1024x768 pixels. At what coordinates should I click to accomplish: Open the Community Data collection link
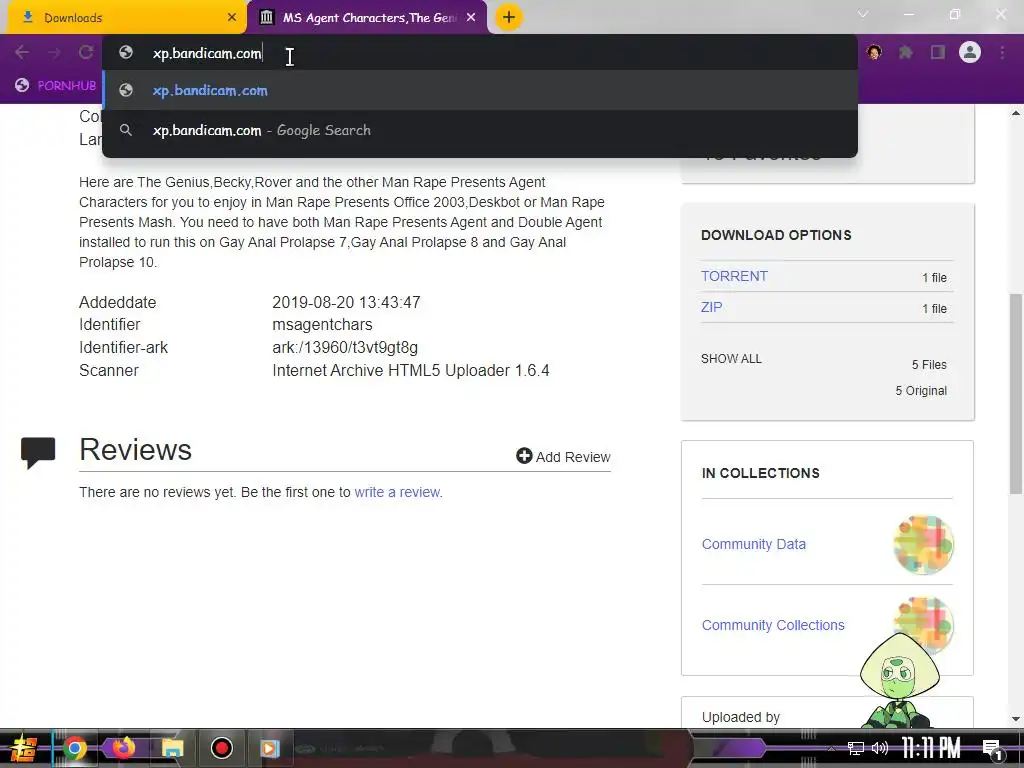point(754,544)
